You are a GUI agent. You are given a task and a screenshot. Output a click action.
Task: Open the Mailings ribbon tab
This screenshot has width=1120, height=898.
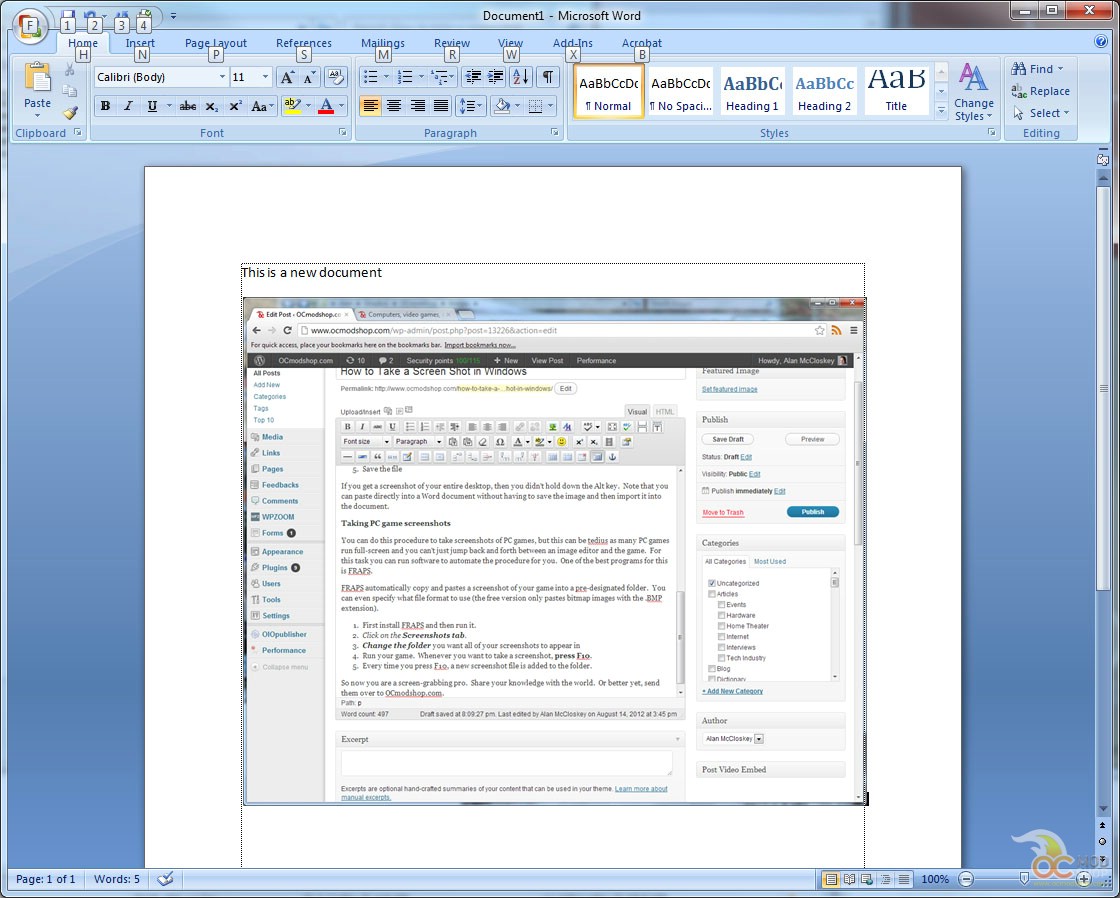click(x=383, y=43)
